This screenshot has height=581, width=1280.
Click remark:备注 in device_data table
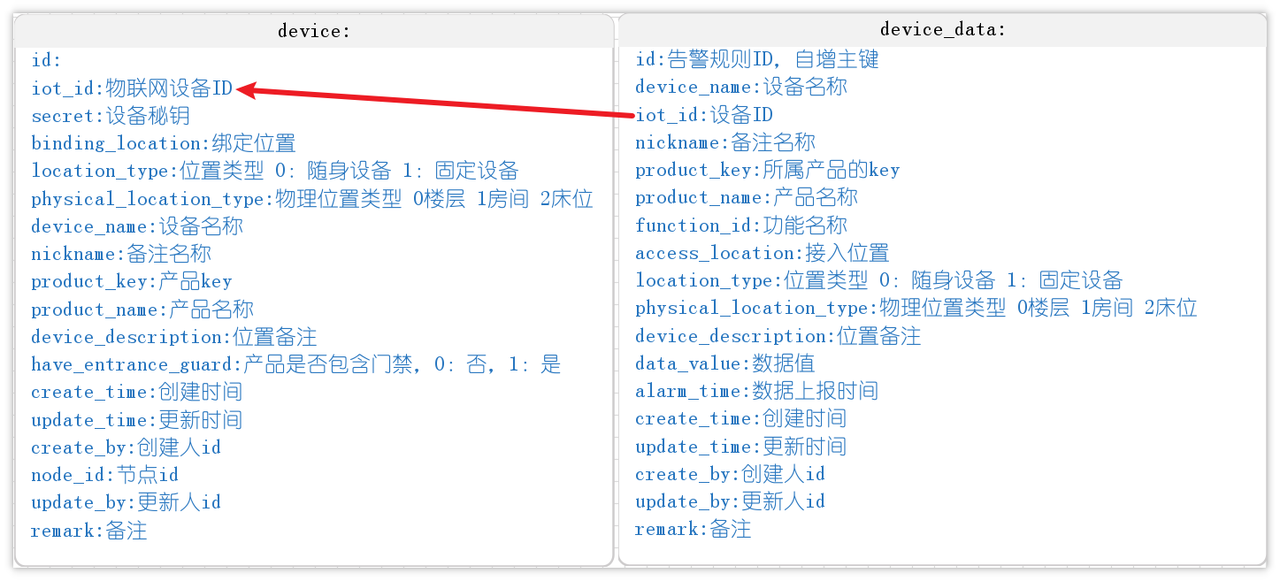(x=693, y=529)
